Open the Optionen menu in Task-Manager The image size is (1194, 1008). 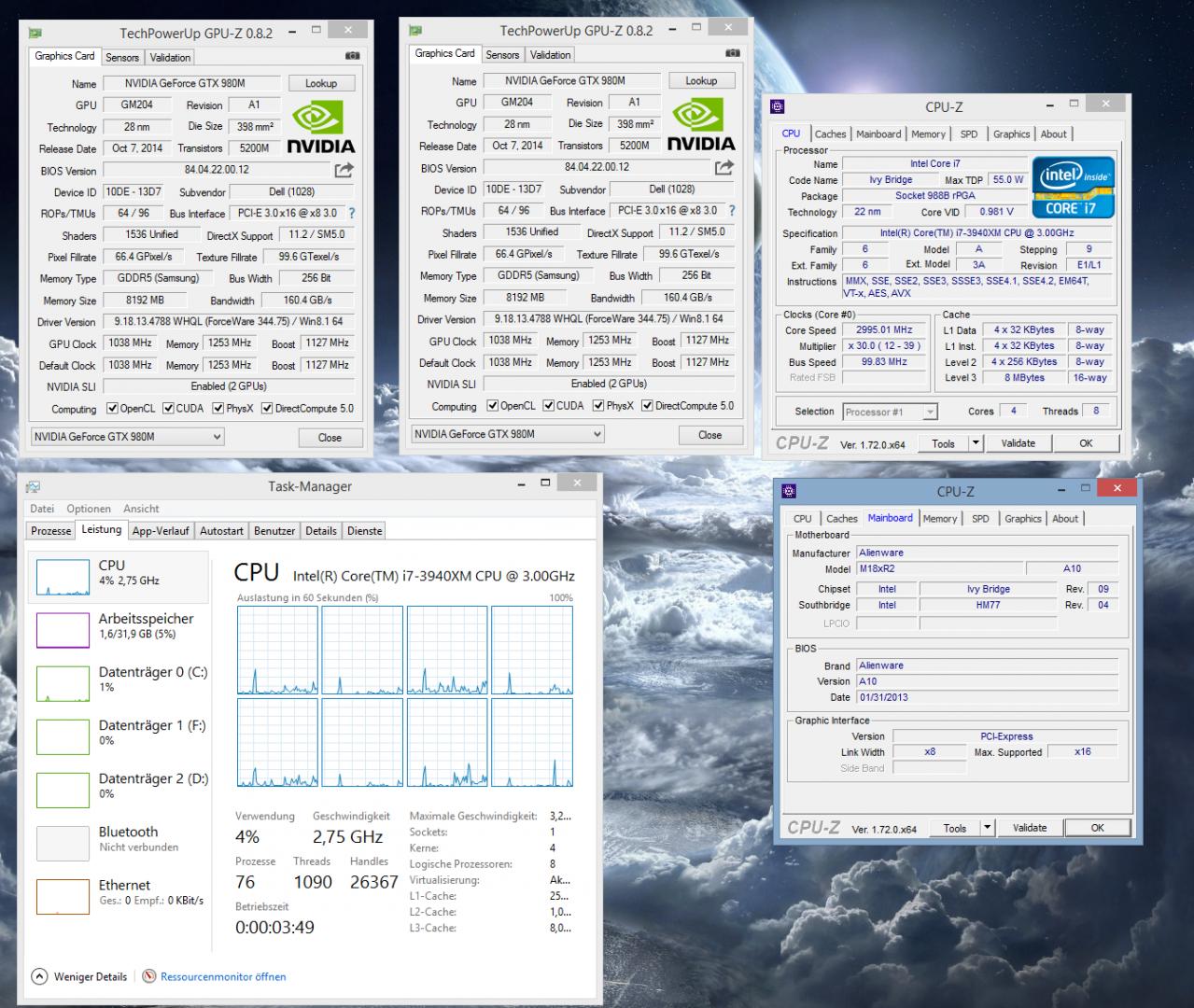point(89,509)
